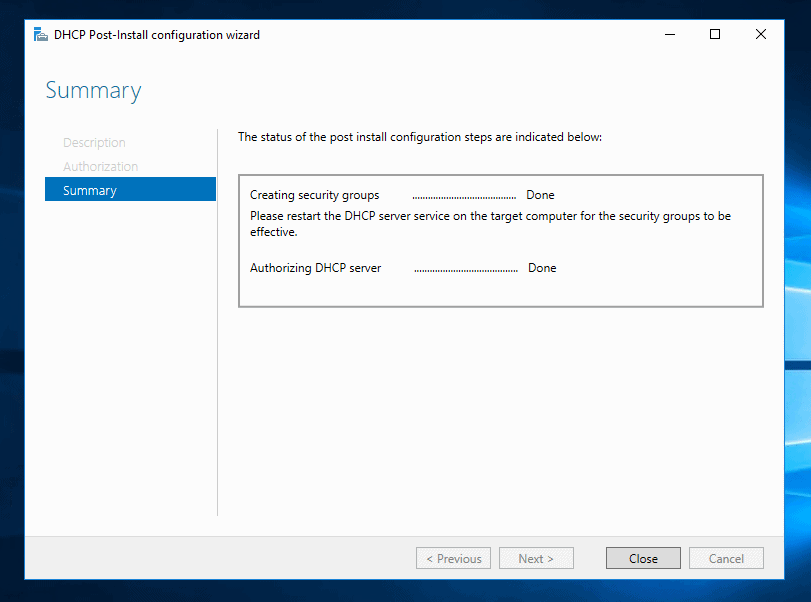Viewport: 811px width, 602px height.
Task: Click Cancel to abort the wizard
Action: [x=726, y=558]
